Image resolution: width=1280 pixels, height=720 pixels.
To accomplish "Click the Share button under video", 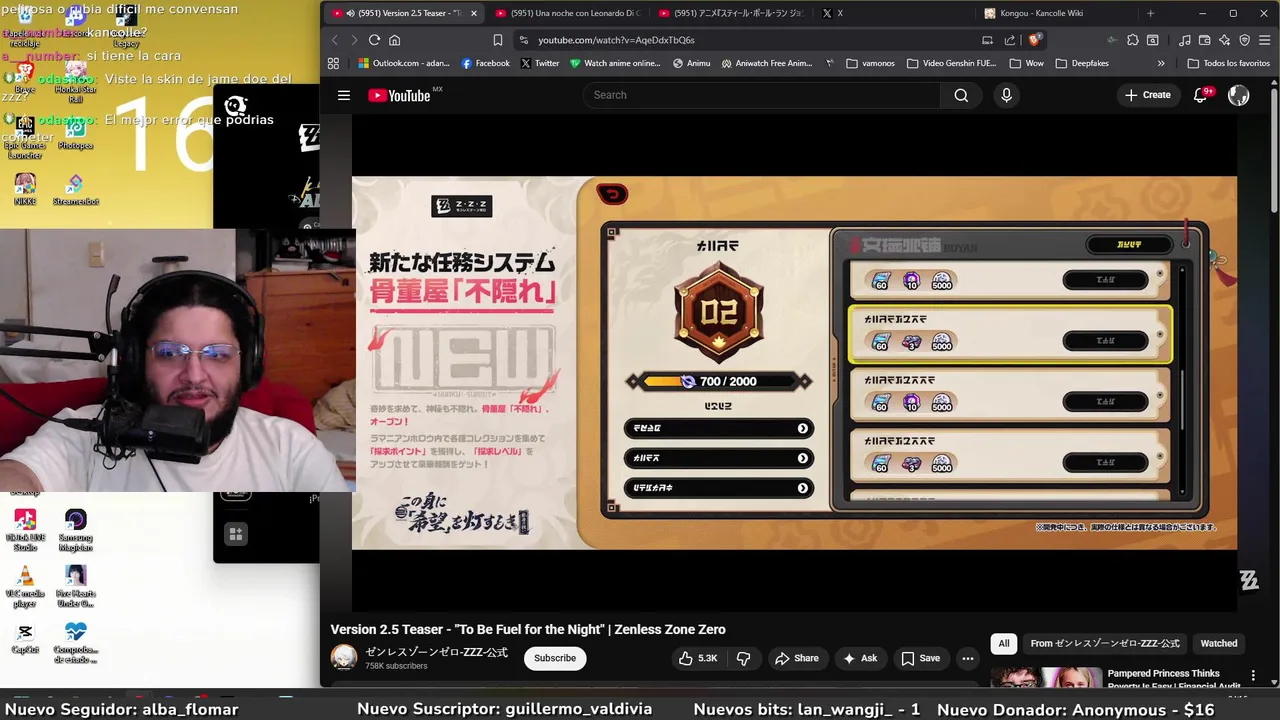I will pyautogui.click(x=796, y=658).
